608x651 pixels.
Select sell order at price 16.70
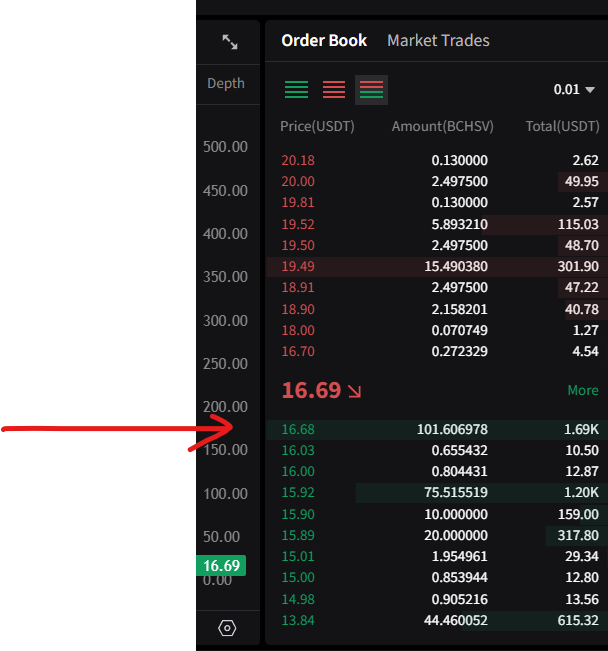point(437,352)
